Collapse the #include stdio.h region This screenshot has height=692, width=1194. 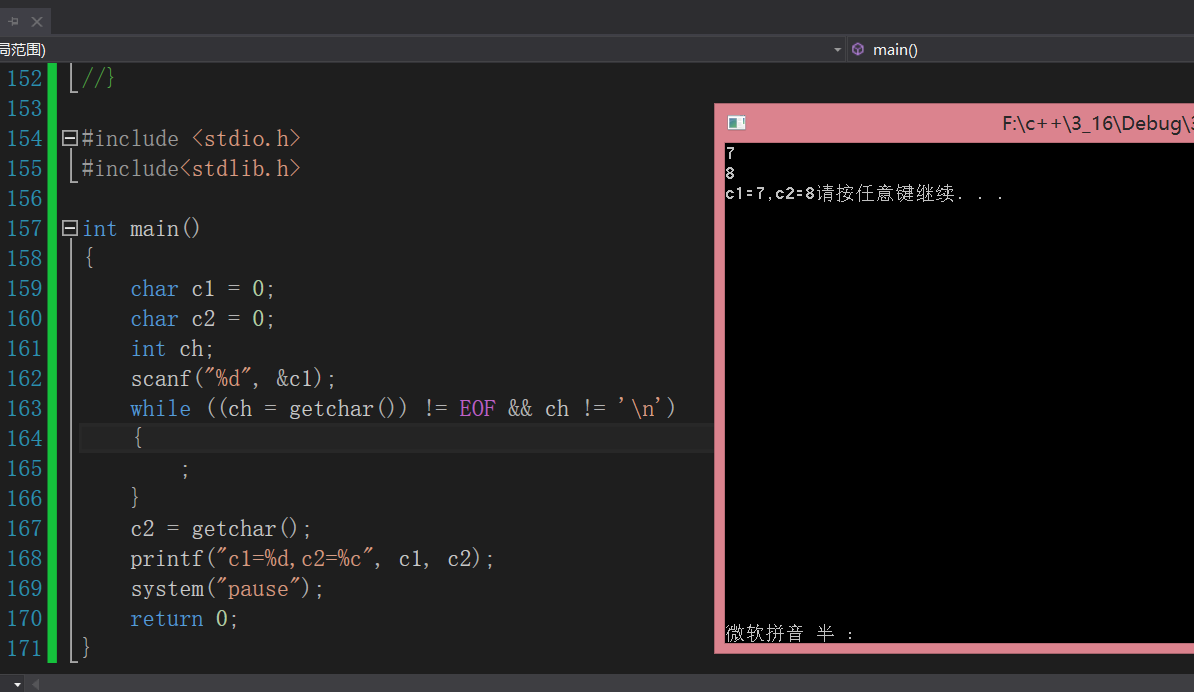pyautogui.click(x=68, y=138)
